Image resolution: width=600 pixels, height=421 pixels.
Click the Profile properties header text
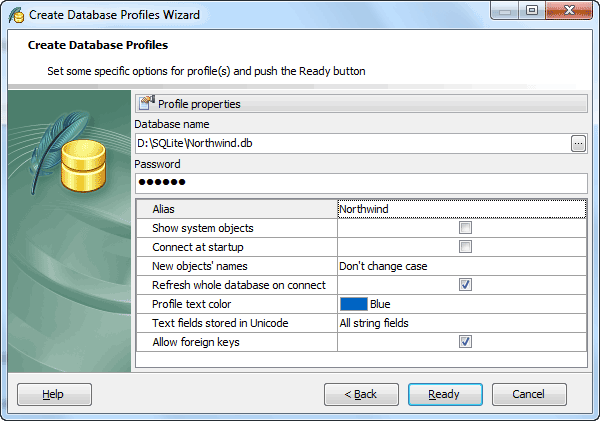pyautogui.click(x=199, y=104)
